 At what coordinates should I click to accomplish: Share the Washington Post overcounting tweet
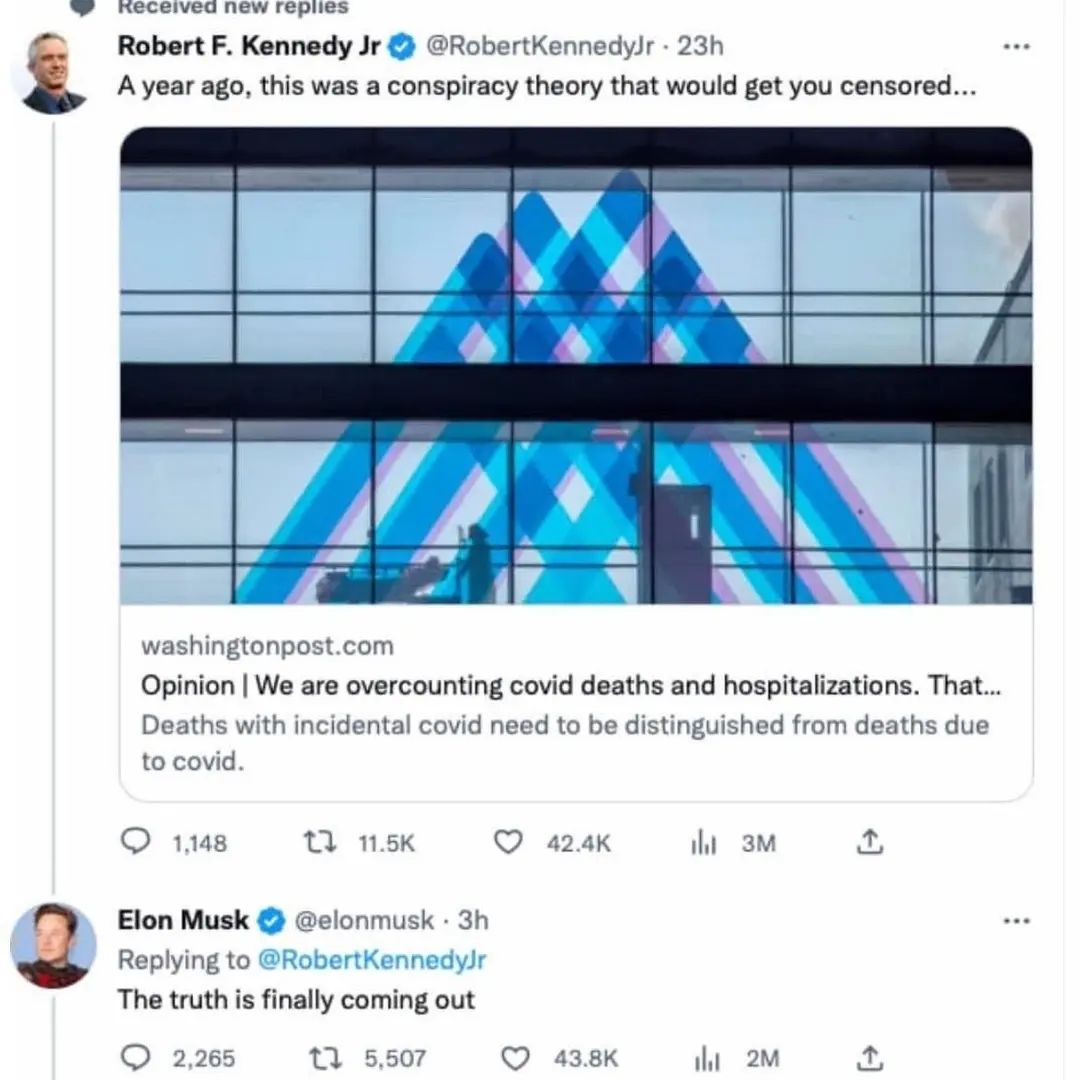[870, 843]
